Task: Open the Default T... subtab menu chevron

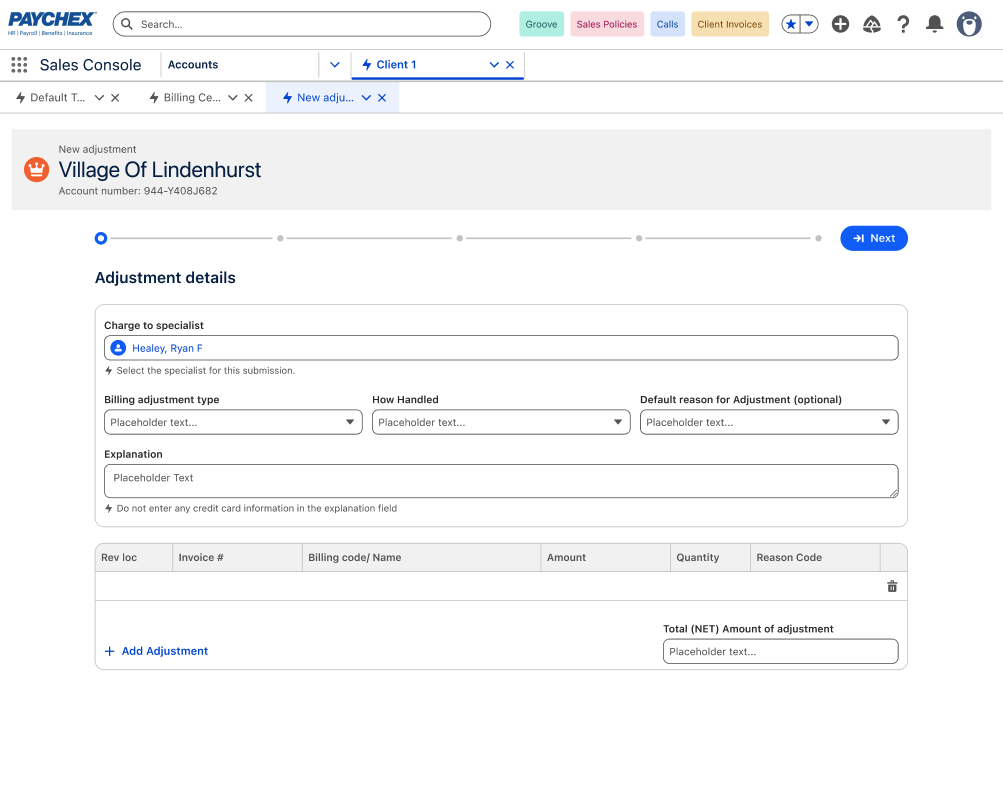Action: click(x=99, y=98)
